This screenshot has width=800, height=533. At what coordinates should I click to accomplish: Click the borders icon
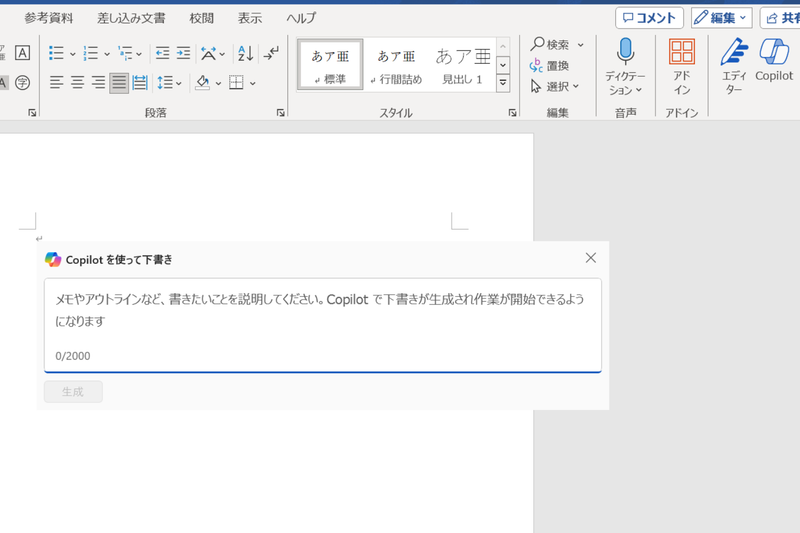pos(236,83)
